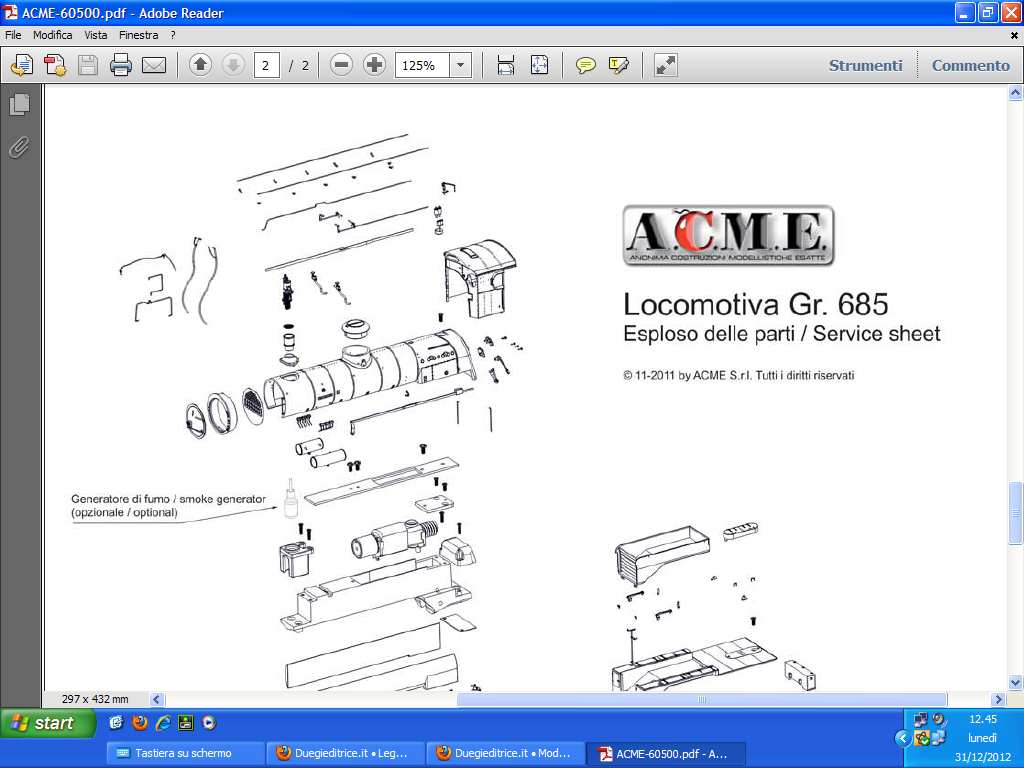The height and width of the screenshot is (768, 1024).
Task: Show the attachments paperclip panel
Action: pyautogui.click(x=19, y=148)
